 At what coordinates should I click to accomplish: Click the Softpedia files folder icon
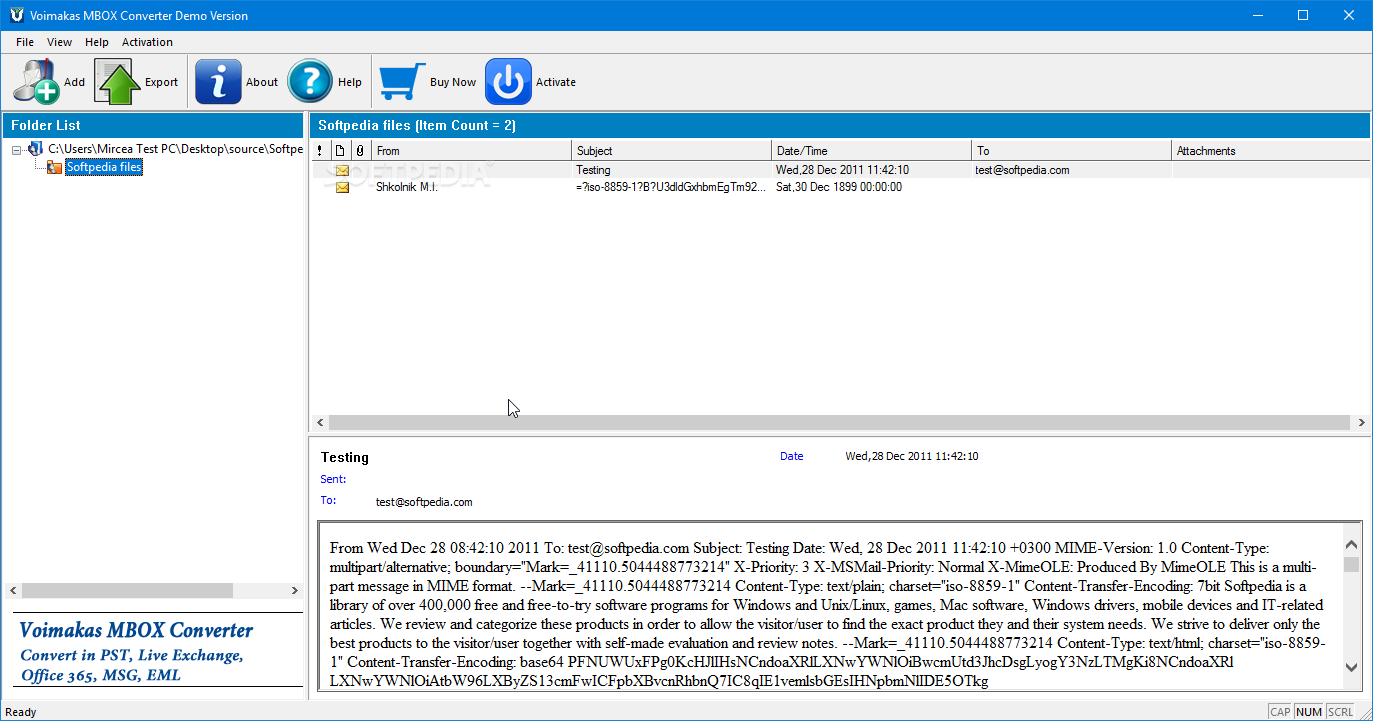pos(54,167)
